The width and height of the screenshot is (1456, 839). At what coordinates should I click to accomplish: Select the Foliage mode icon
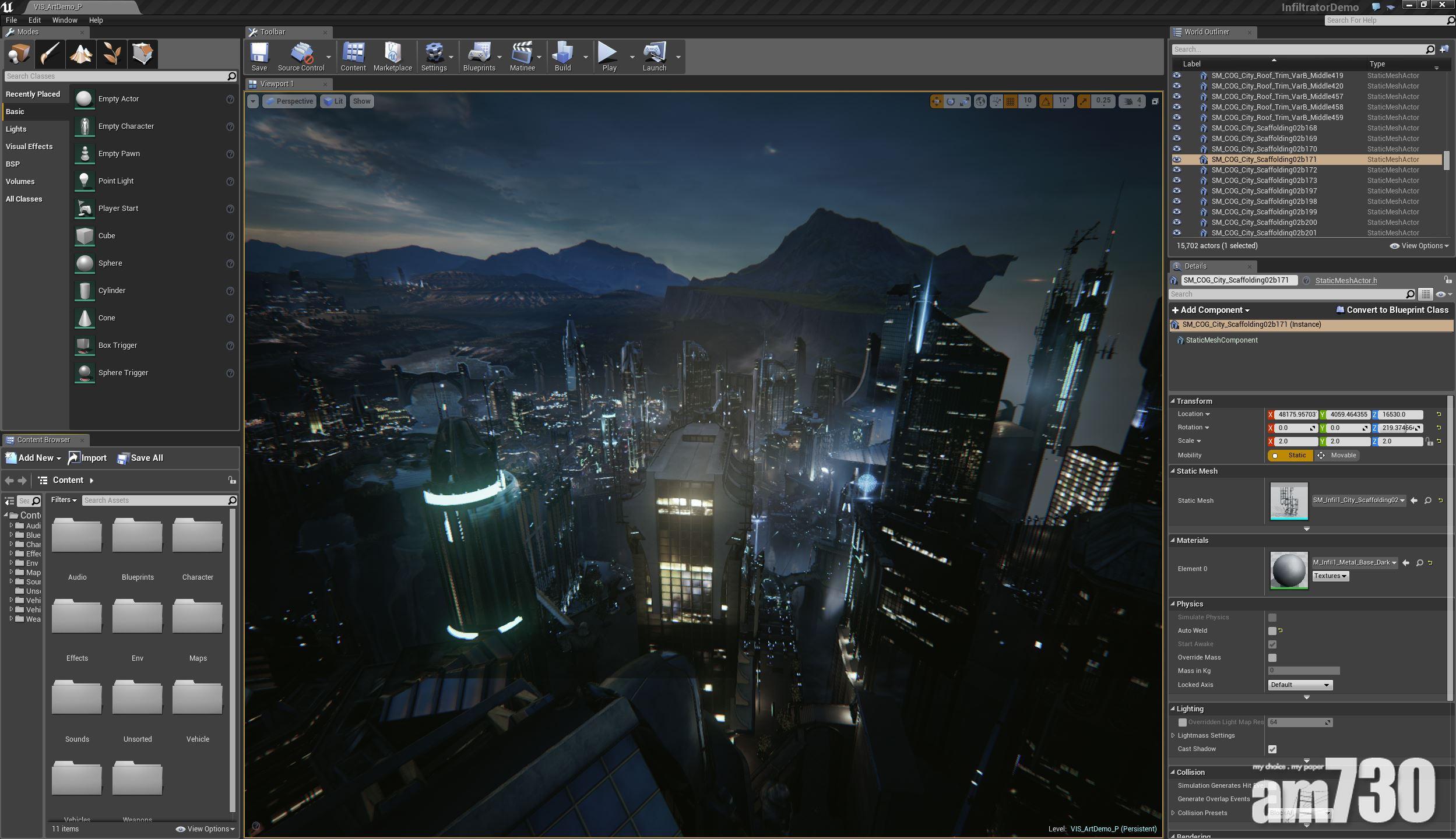click(x=111, y=54)
